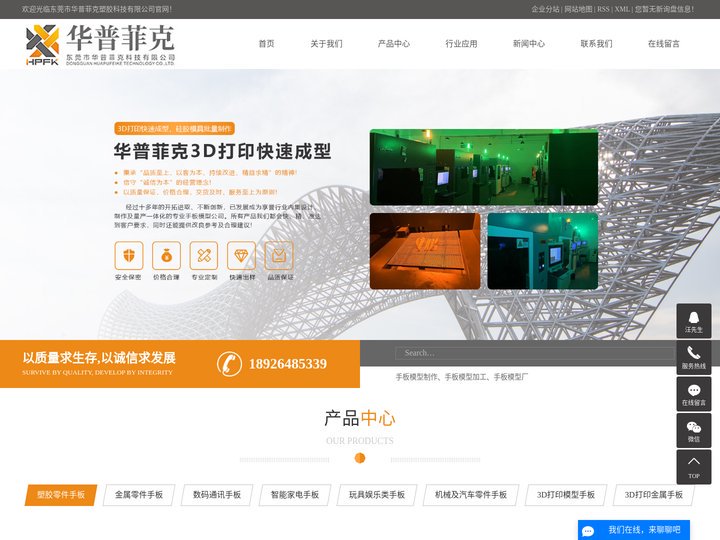Open 行业应用 navigation item
This screenshot has height=540, width=720.
coord(461,44)
